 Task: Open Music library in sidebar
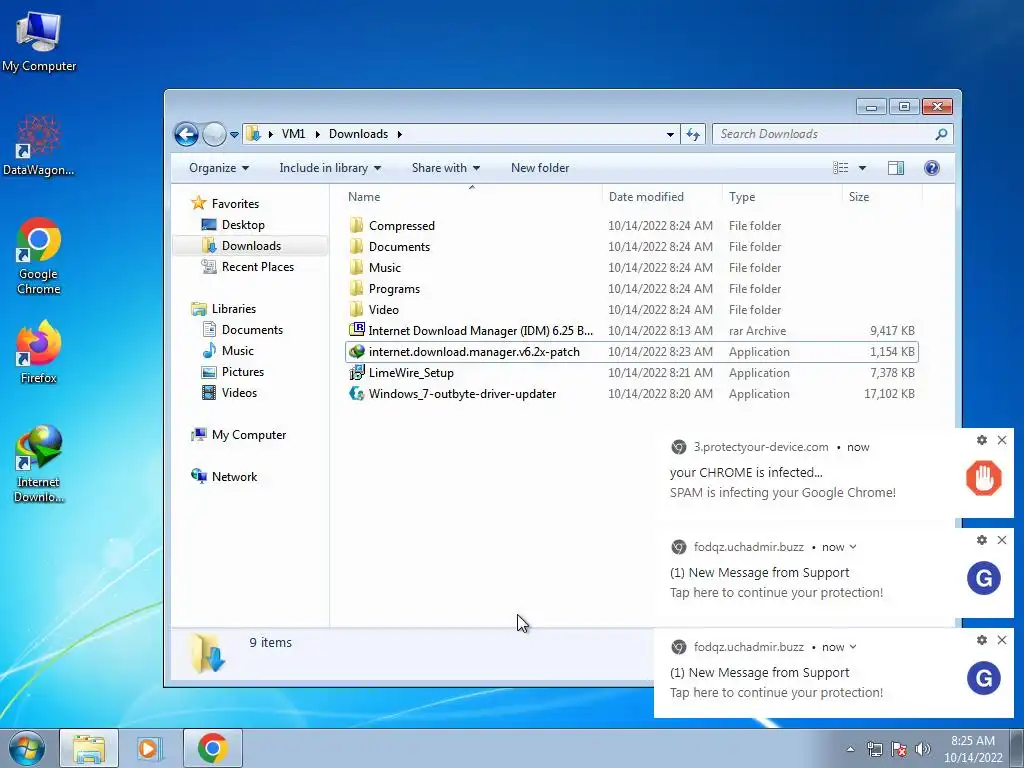point(238,351)
